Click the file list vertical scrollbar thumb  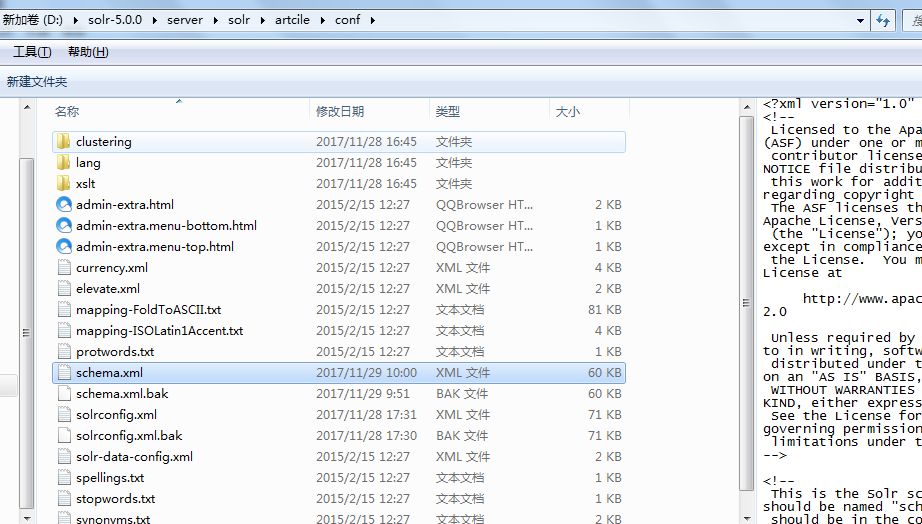pyautogui.click(x=747, y=303)
